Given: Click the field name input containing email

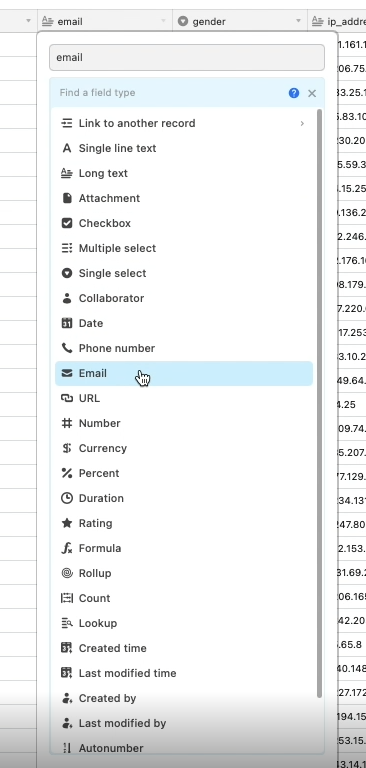Looking at the screenshot, I should 187,57.
